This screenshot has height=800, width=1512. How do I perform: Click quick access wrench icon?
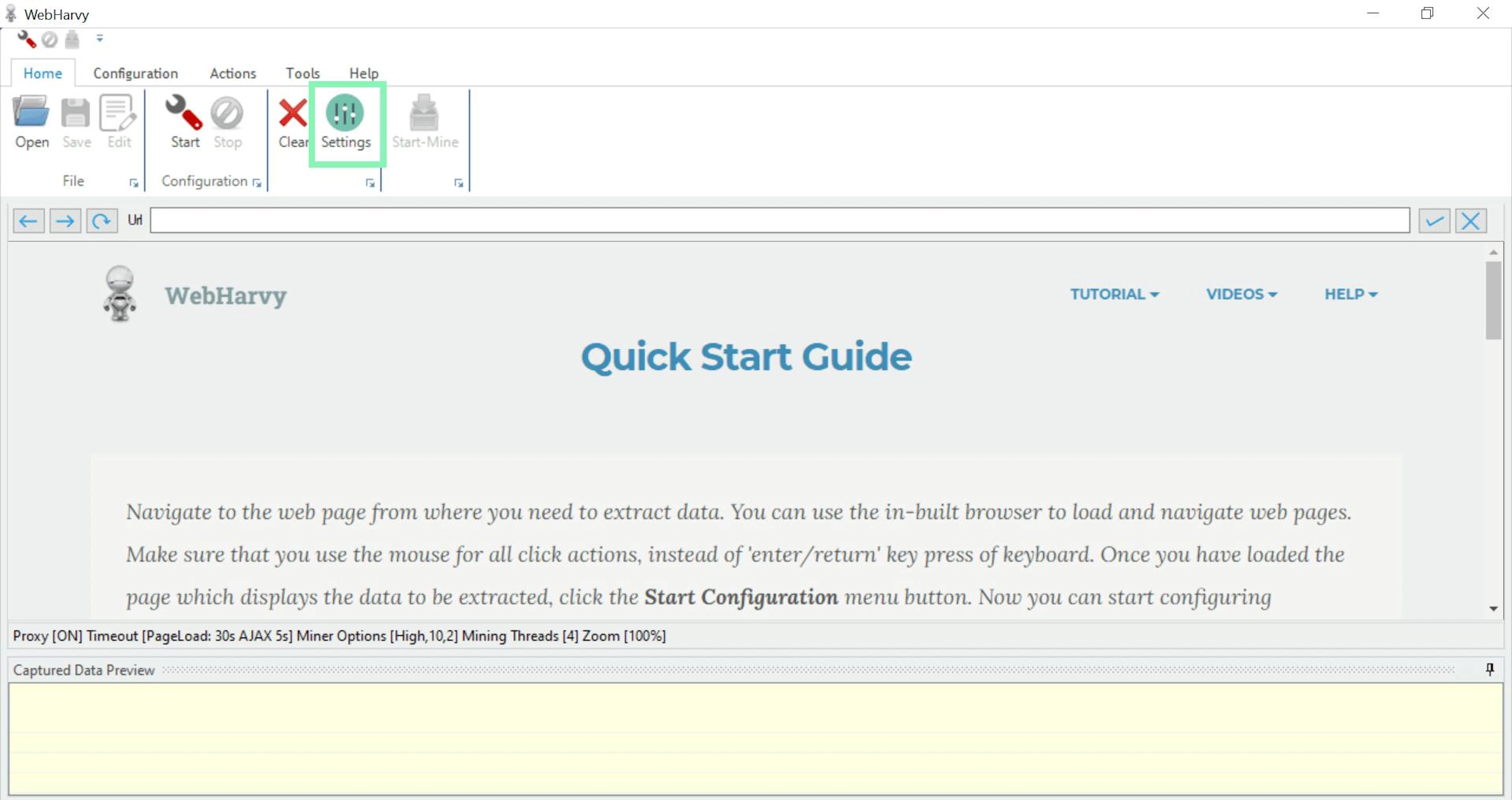(26, 39)
